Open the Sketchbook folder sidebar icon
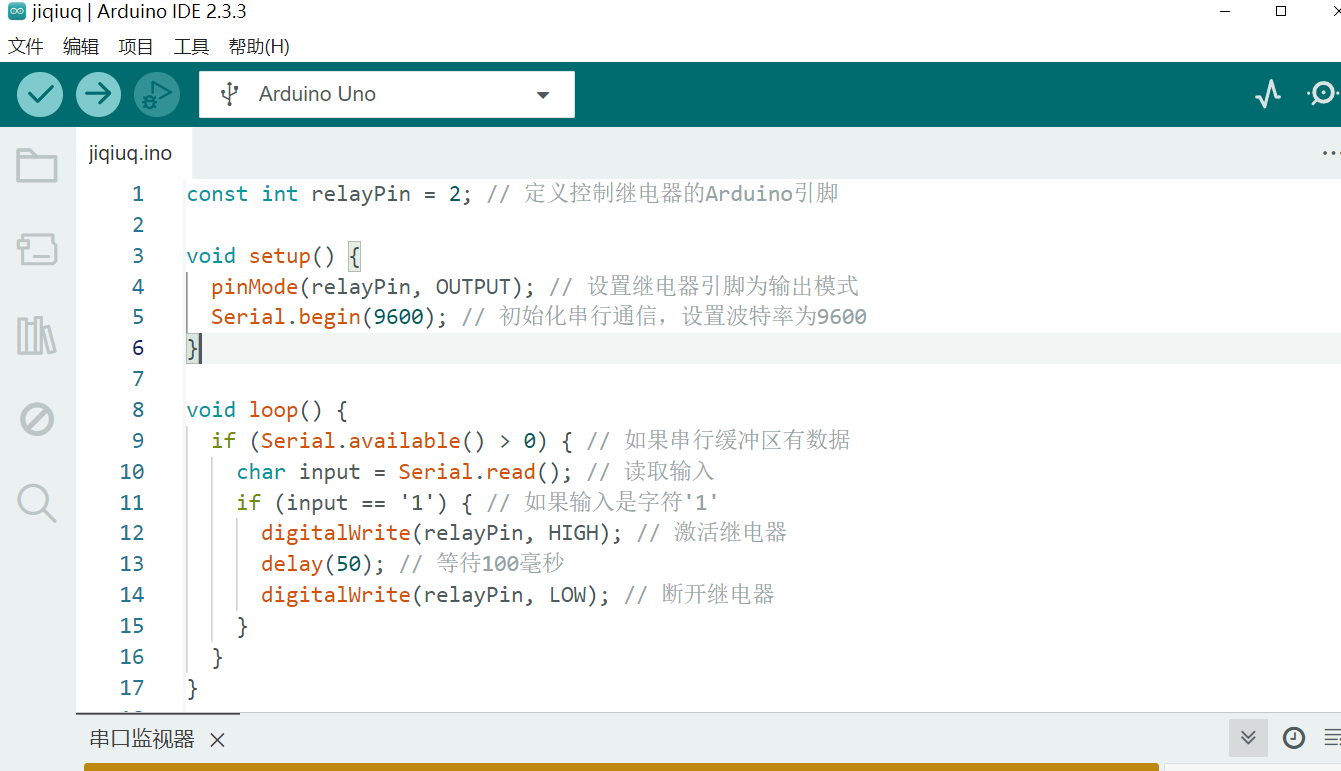Screen dimensions: 1341x771 pos(37,166)
